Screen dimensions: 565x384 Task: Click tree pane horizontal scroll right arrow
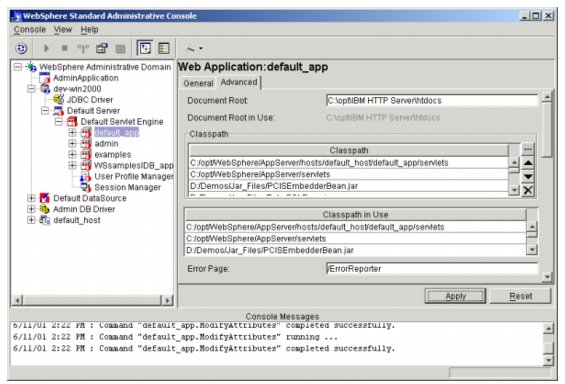[x=167, y=300]
